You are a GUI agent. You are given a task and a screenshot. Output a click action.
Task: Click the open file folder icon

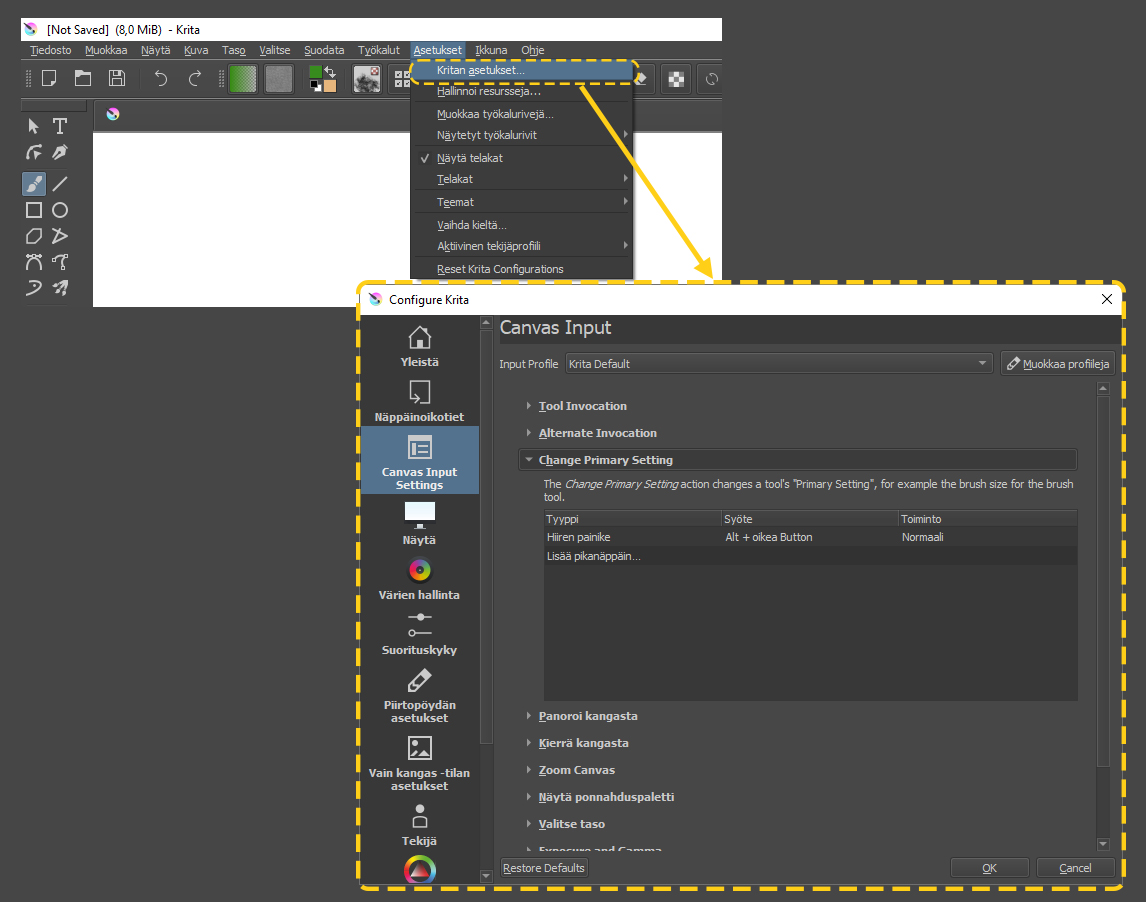pyautogui.click(x=83, y=79)
